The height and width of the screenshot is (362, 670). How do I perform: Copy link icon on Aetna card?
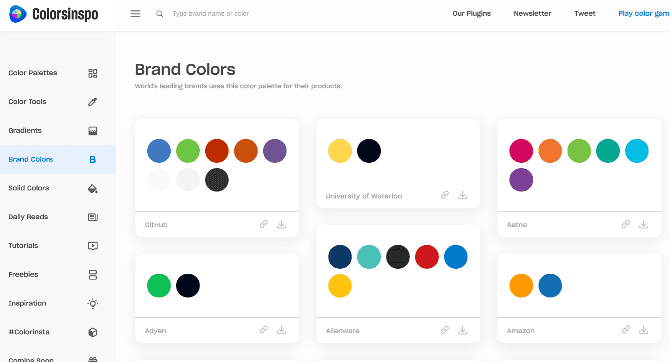tap(626, 224)
